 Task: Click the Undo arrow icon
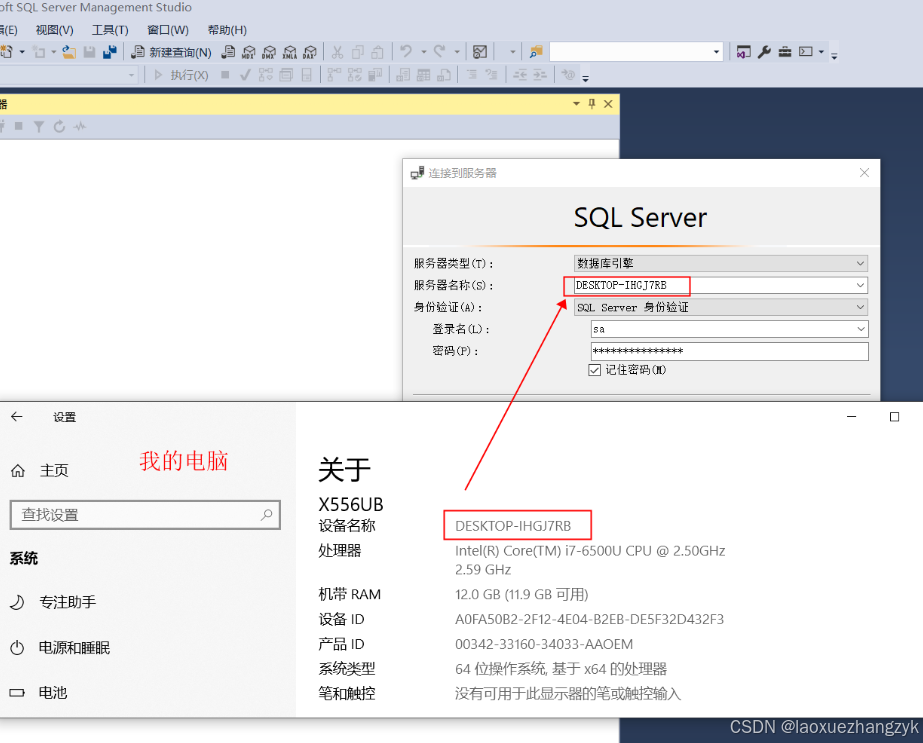tap(406, 52)
